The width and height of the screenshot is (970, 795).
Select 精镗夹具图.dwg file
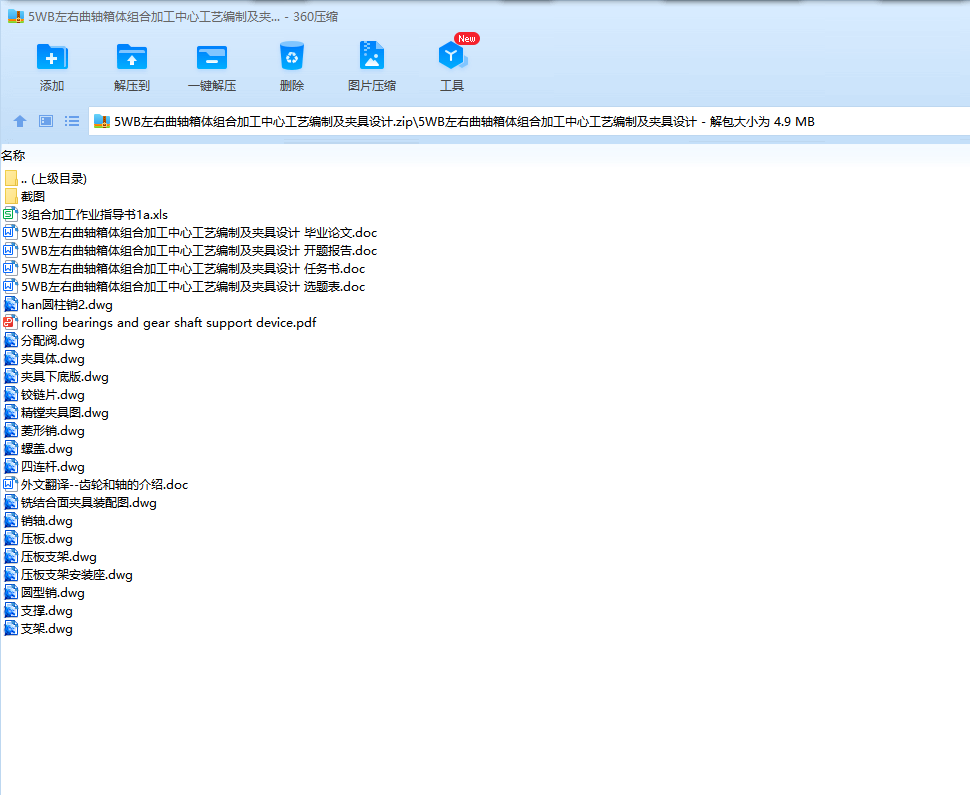tap(56, 413)
